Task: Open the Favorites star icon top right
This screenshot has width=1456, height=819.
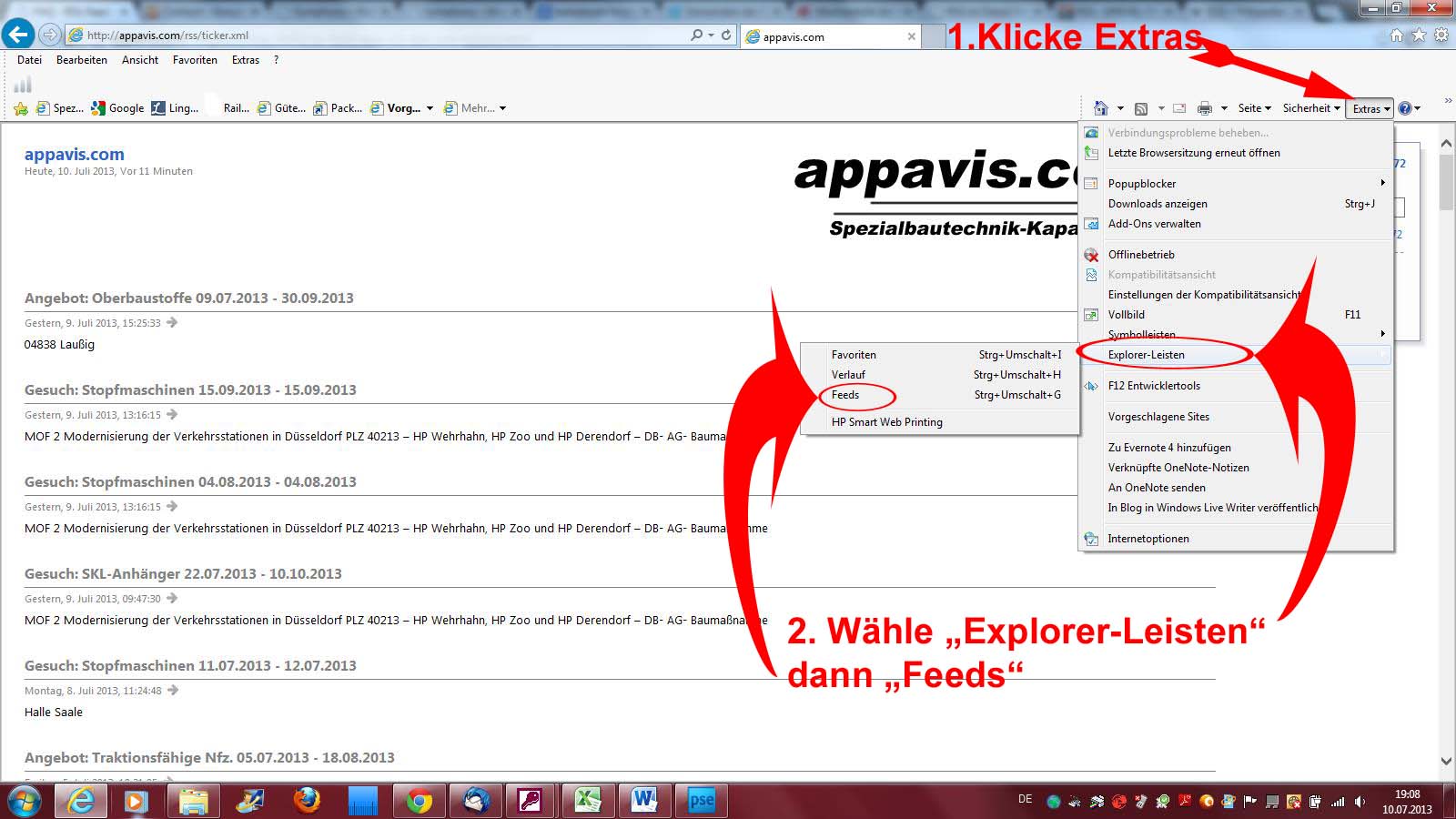Action: point(1419,35)
